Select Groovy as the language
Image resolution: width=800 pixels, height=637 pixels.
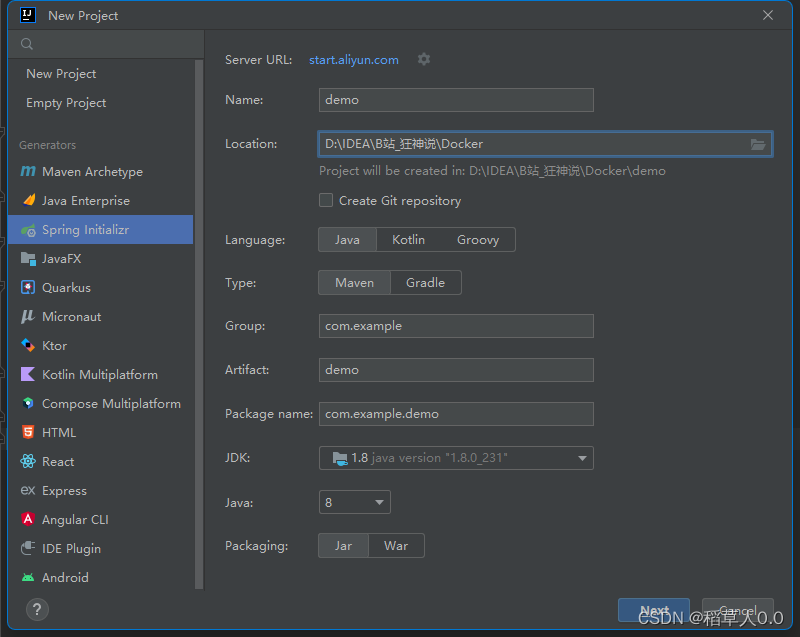[x=478, y=240]
